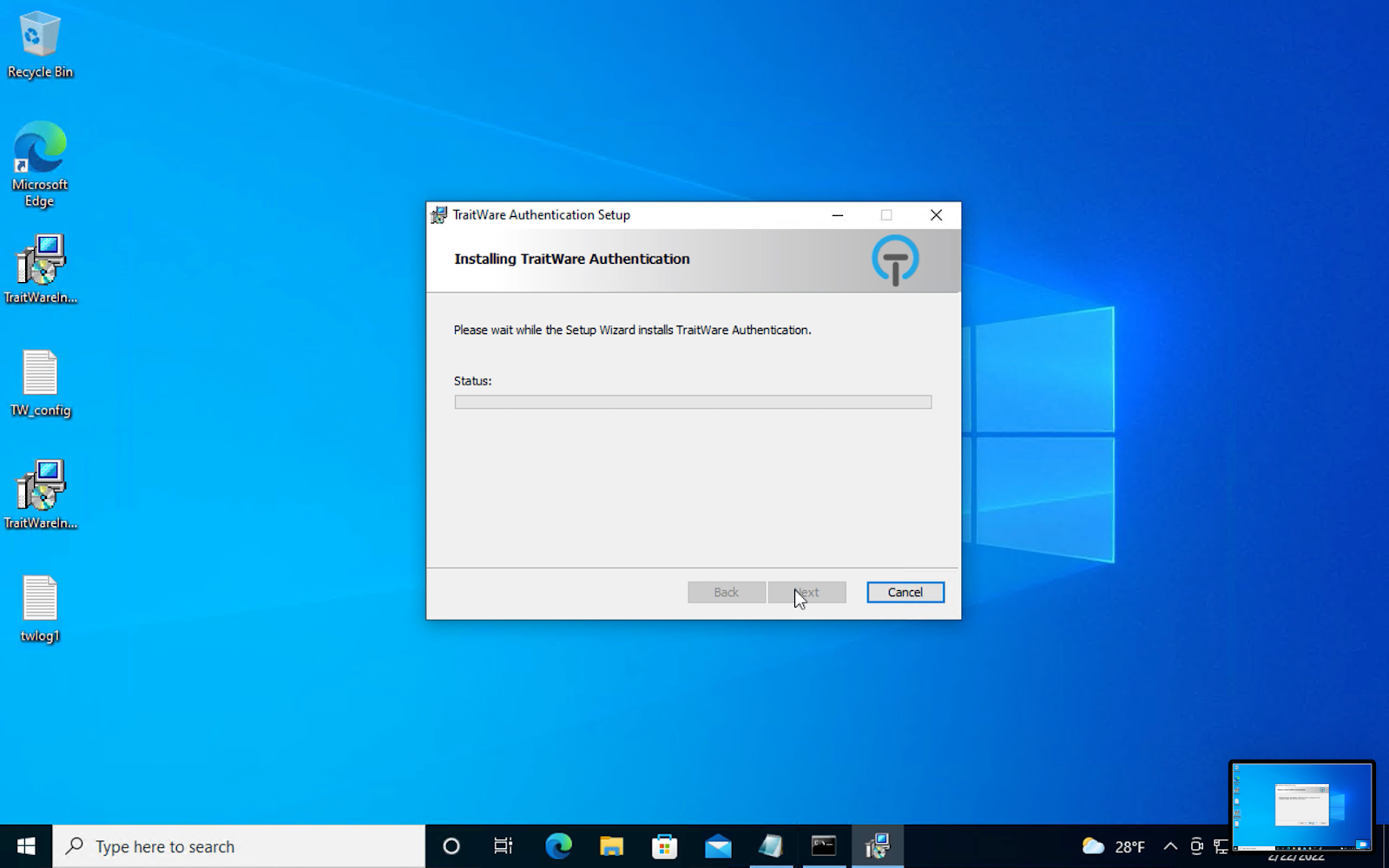Open the Recycle Bin desktop icon
The image size is (1389, 868).
pos(40,45)
